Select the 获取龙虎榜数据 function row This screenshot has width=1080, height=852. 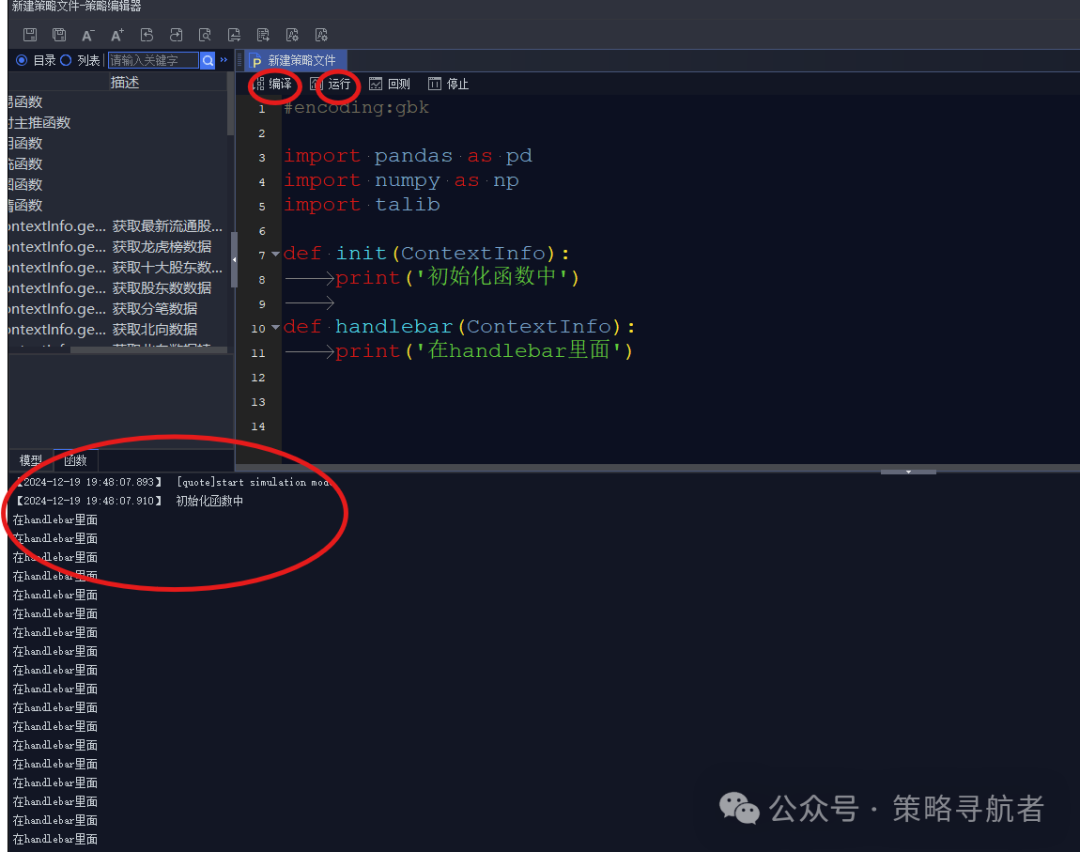click(x=117, y=247)
